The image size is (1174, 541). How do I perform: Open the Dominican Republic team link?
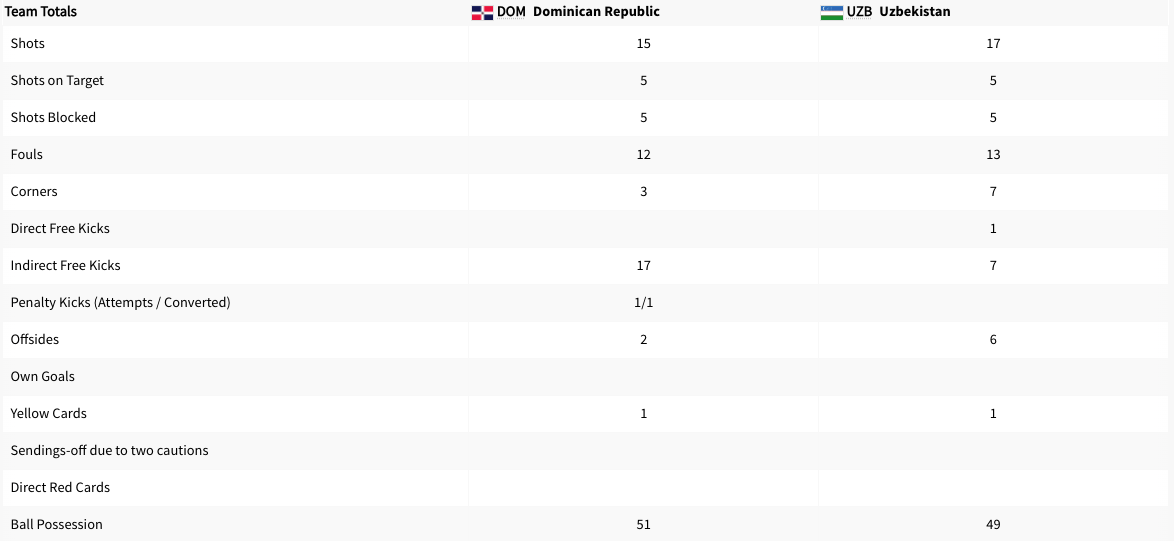coord(596,12)
